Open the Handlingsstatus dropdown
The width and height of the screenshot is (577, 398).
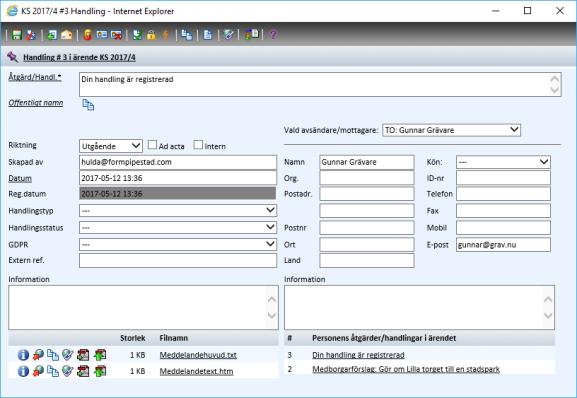[178, 227]
